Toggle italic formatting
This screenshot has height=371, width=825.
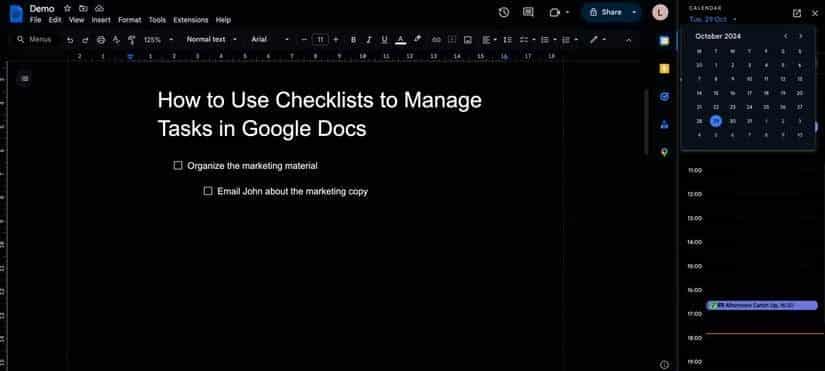[369, 39]
